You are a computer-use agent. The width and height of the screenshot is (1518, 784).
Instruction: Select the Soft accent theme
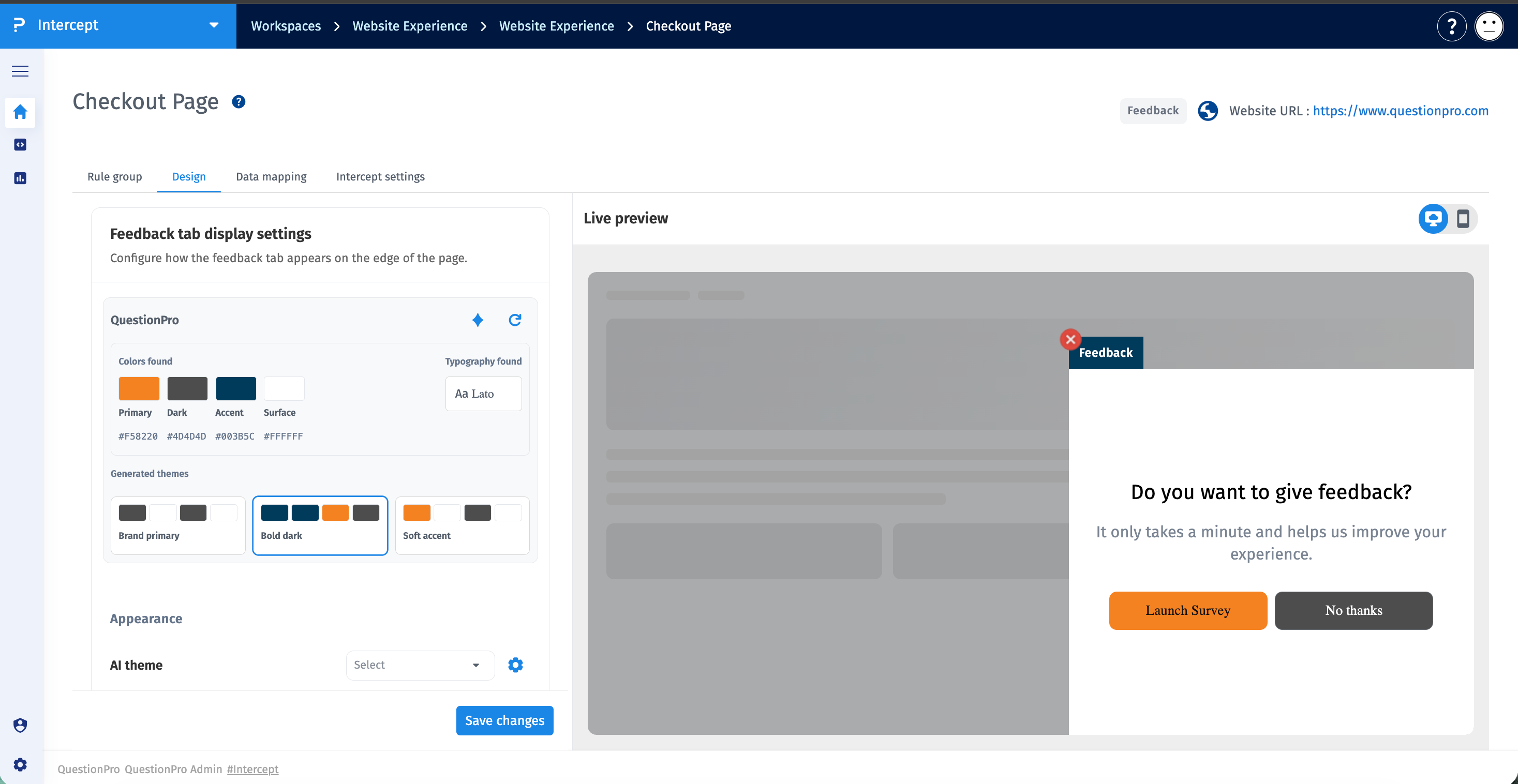pos(463,525)
